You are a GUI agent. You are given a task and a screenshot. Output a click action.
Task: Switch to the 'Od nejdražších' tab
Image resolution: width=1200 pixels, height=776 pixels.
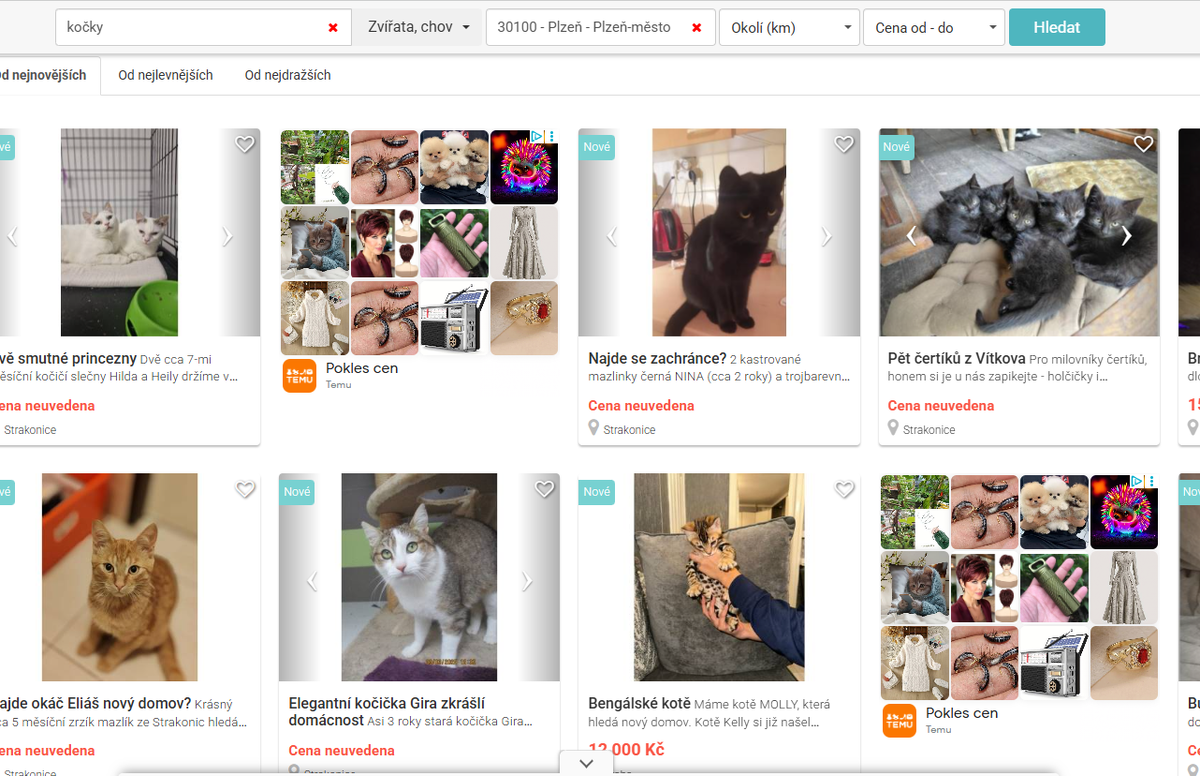click(x=288, y=75)
